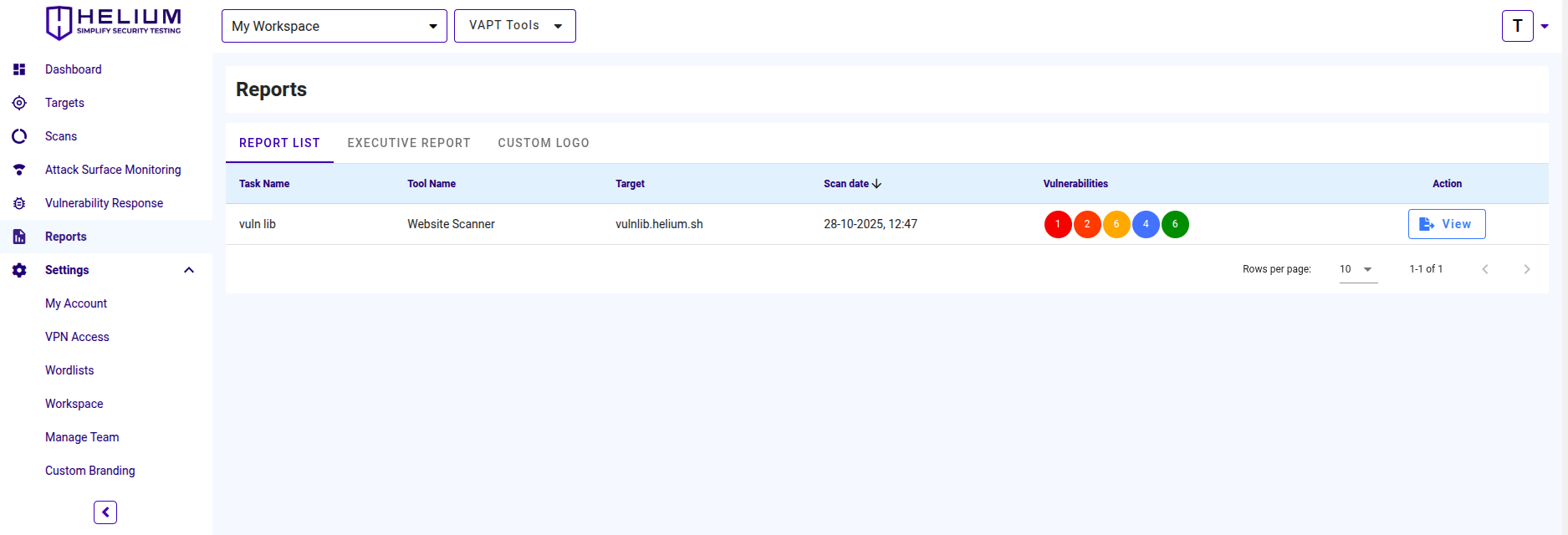Collapse the sidebar with the arrow button

point(105,512)
